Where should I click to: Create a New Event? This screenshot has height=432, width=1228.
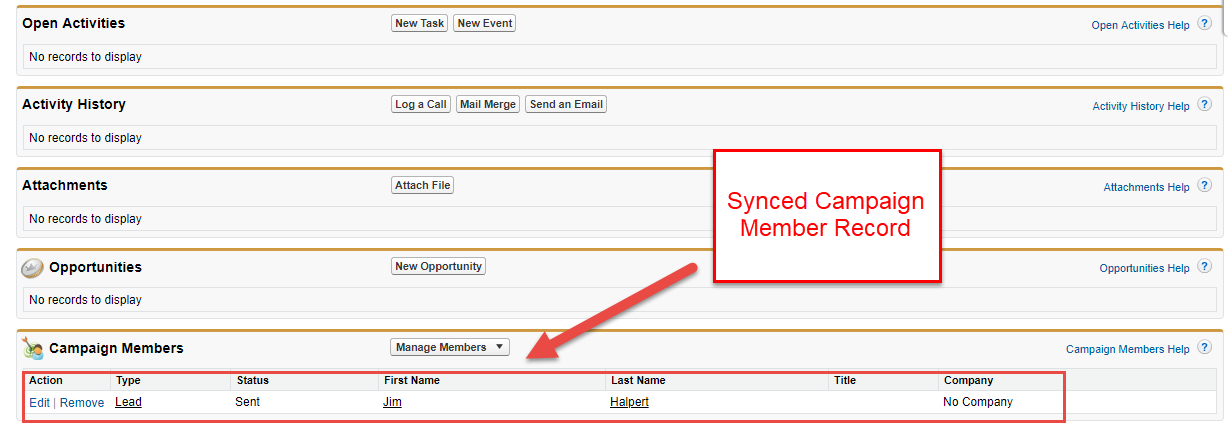click(x=485, y=23)
